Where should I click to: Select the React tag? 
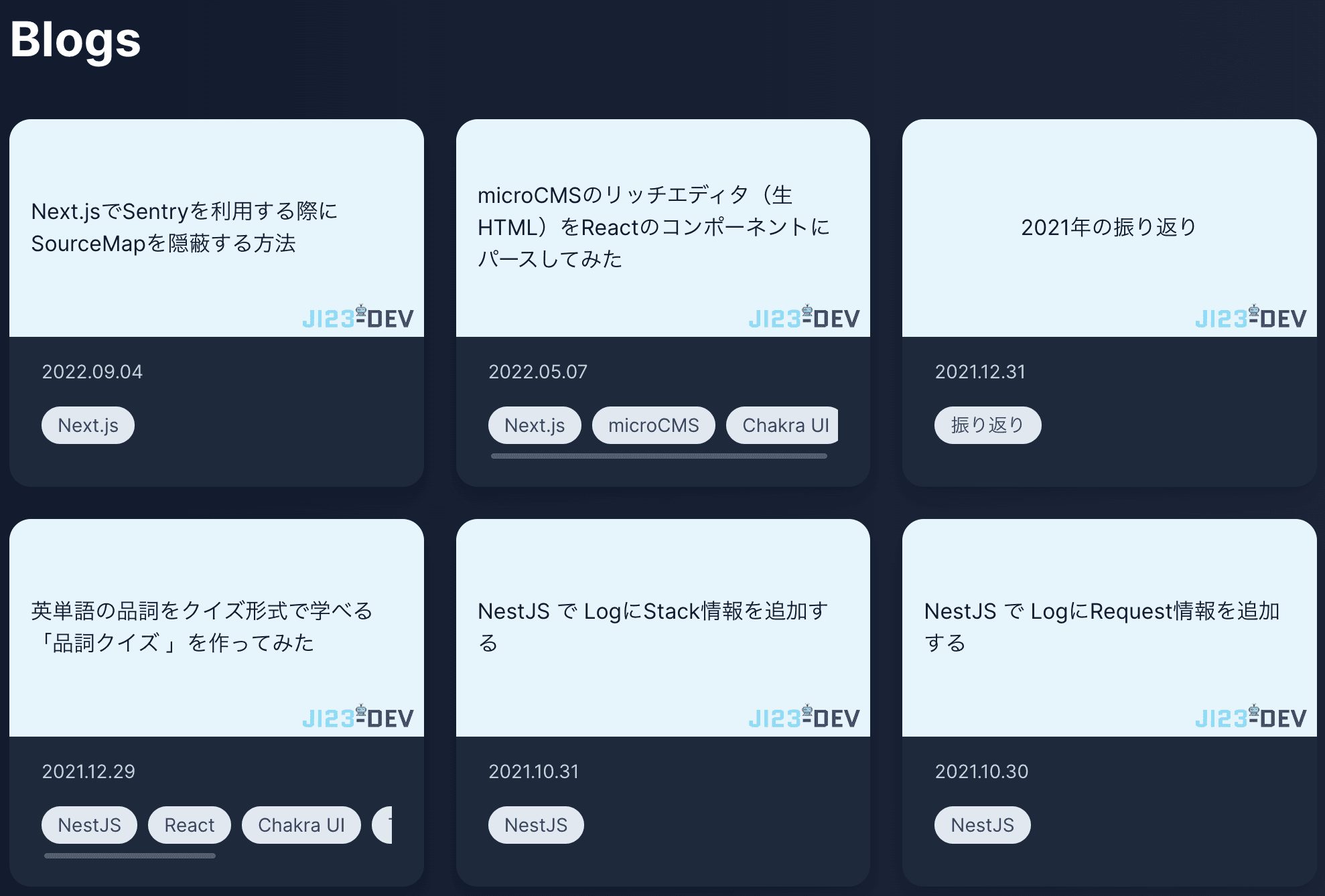click(x=189, y=825)
